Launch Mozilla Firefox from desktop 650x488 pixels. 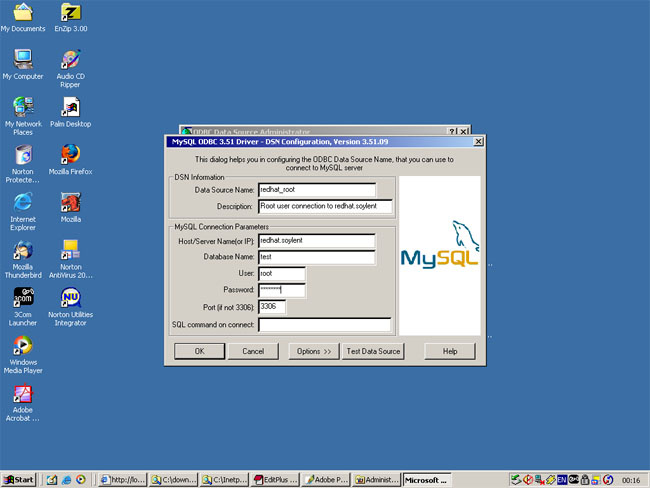coord(70,155)
